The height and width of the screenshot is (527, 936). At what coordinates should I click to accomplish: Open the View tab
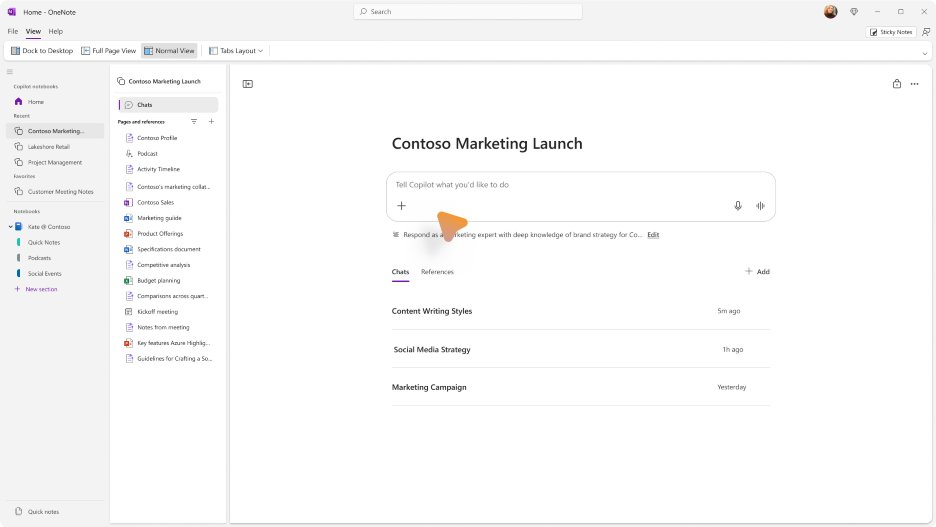coord(33,31)
